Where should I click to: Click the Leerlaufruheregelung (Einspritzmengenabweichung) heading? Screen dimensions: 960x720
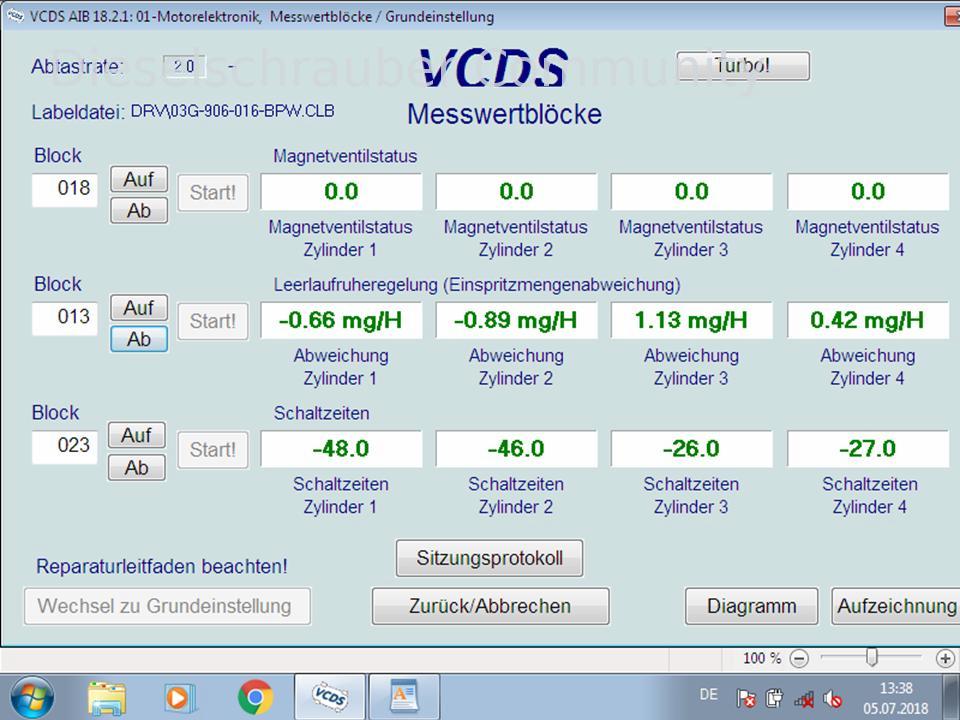477,285
